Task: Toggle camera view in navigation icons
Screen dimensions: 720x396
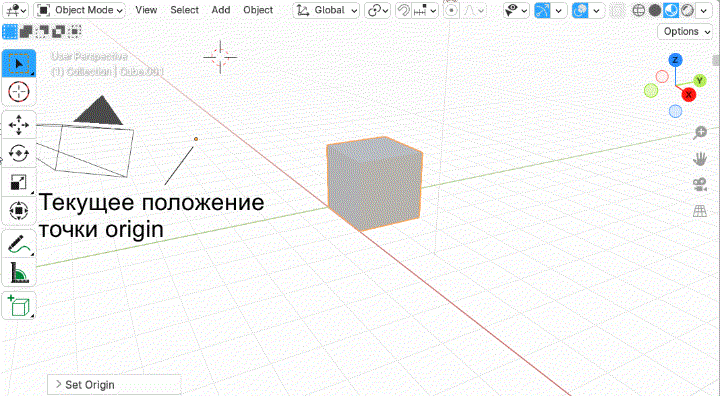Action: click(x=699, y=185)
